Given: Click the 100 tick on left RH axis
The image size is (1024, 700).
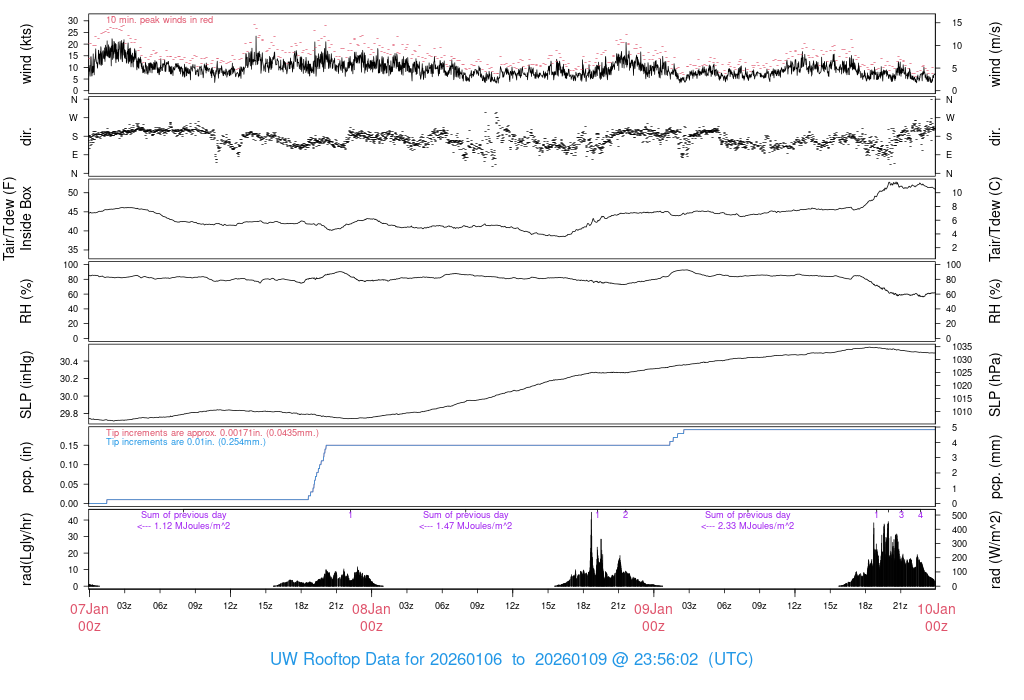Looking at the screenshot, I should pos(71,265).
